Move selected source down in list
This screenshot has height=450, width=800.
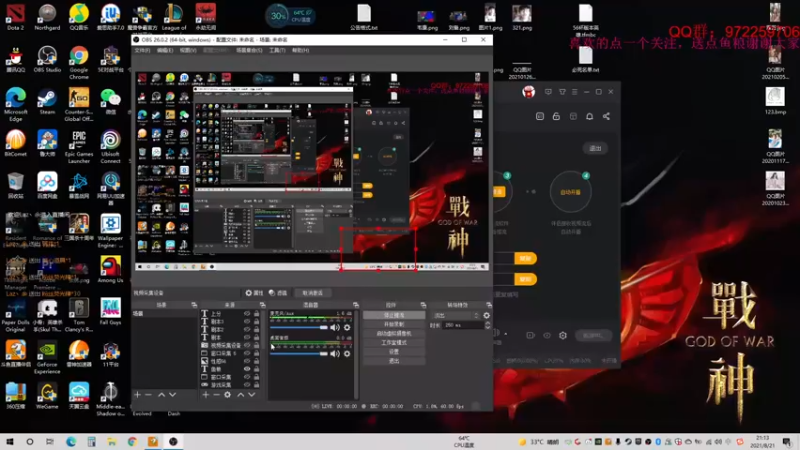pyautogui.click(x=252, y=395)
